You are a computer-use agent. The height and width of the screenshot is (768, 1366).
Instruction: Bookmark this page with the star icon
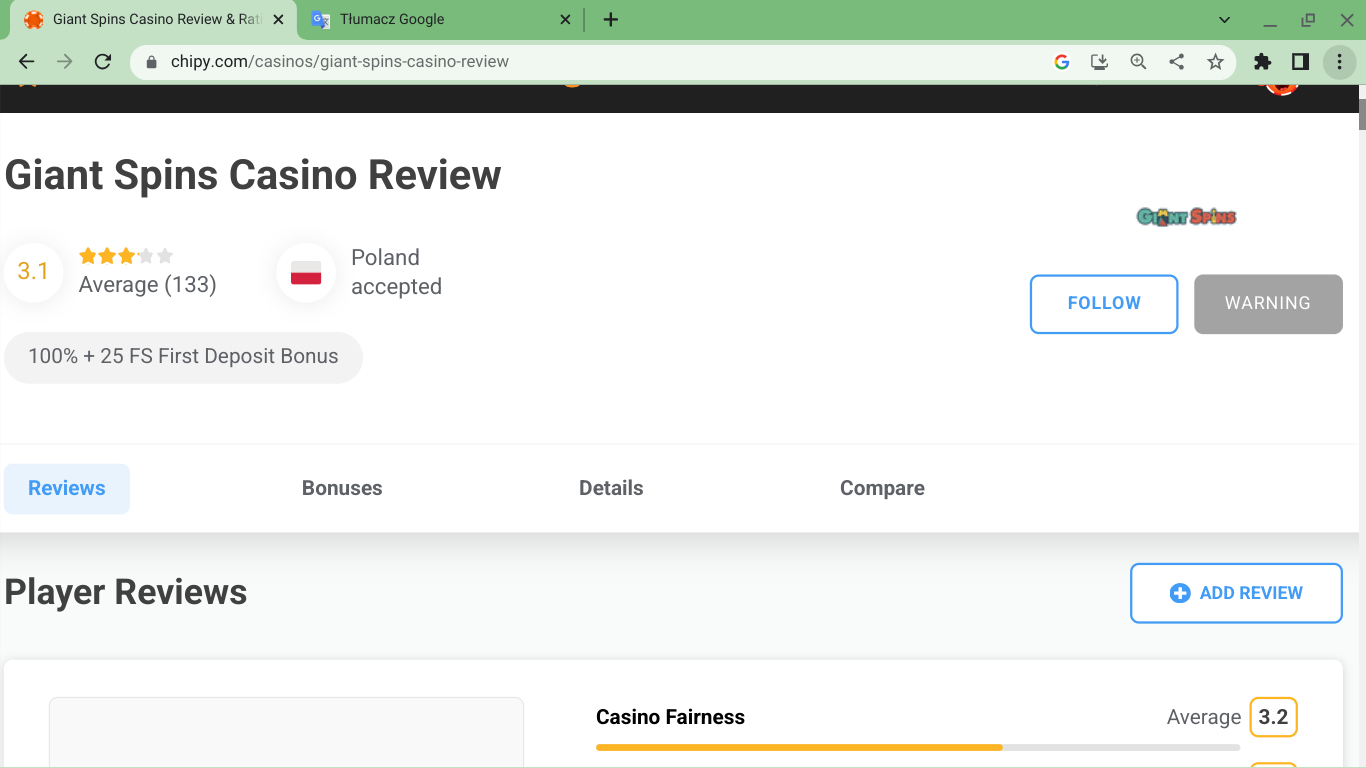point(1215,62)
